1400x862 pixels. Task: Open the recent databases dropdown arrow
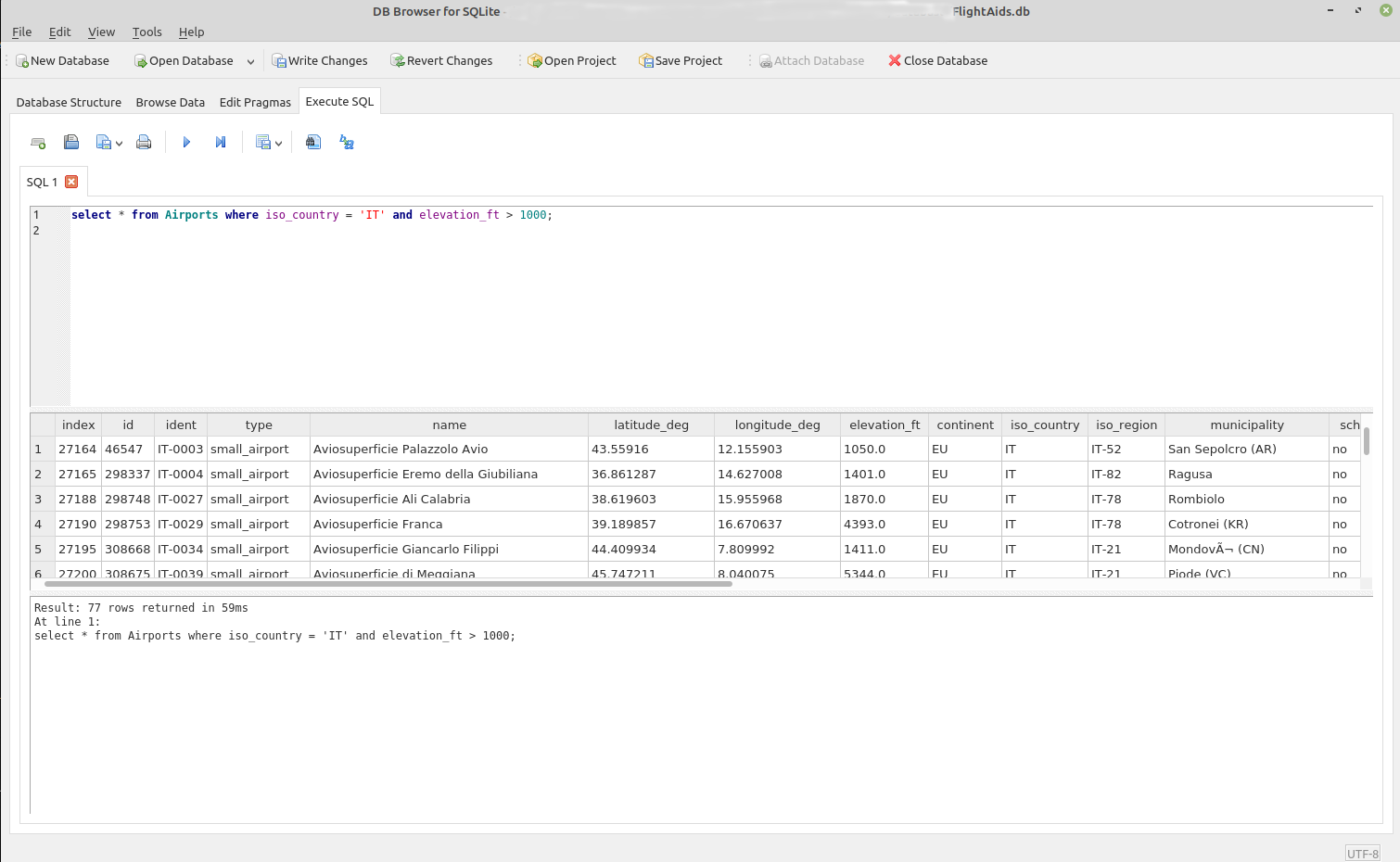(x=250, y=62)
